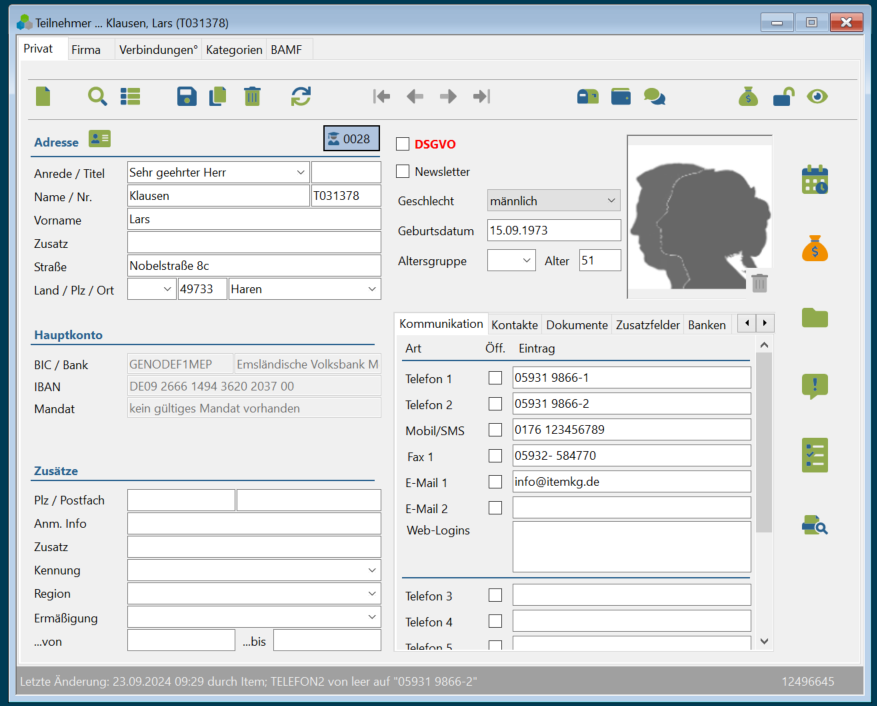Image resolution: width=877 pixels, height=706 pixels.
Task: Expand the Region dropdown
Action: (x=372, y=594)
